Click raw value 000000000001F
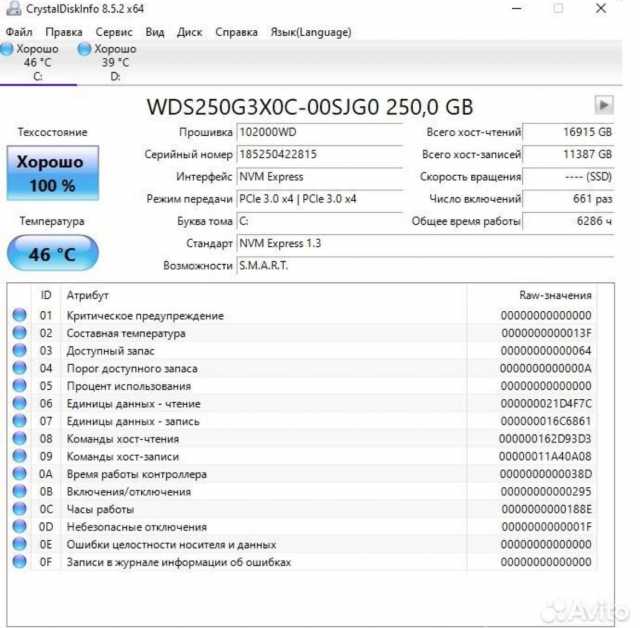The height and width of the screenshot is (628, 640). click(x=546, y=527)
